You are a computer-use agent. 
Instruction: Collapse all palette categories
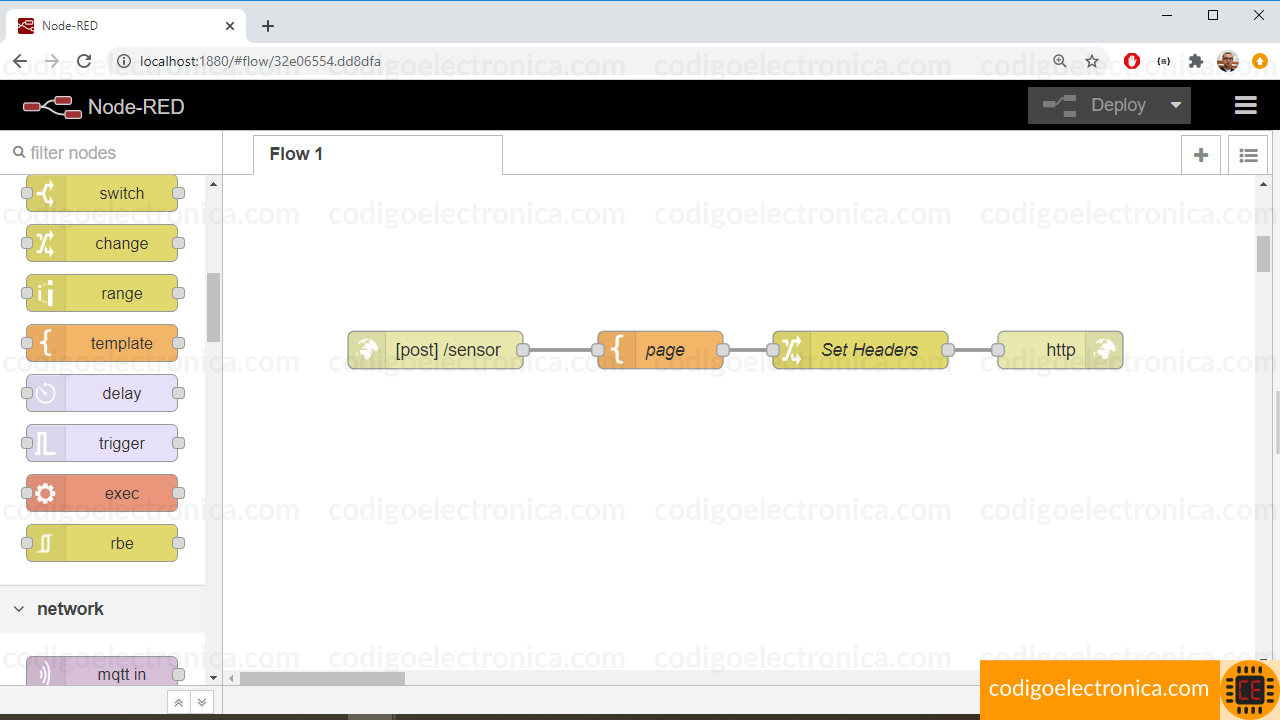178,702
